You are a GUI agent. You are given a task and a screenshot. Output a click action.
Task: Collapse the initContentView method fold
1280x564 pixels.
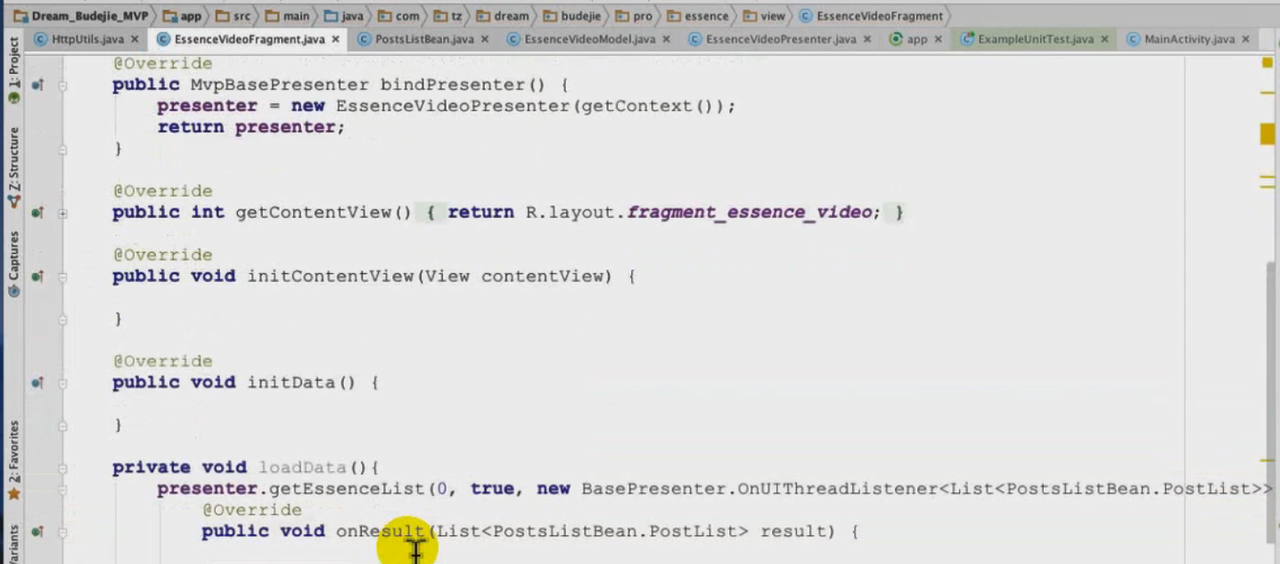click(62, 276)
